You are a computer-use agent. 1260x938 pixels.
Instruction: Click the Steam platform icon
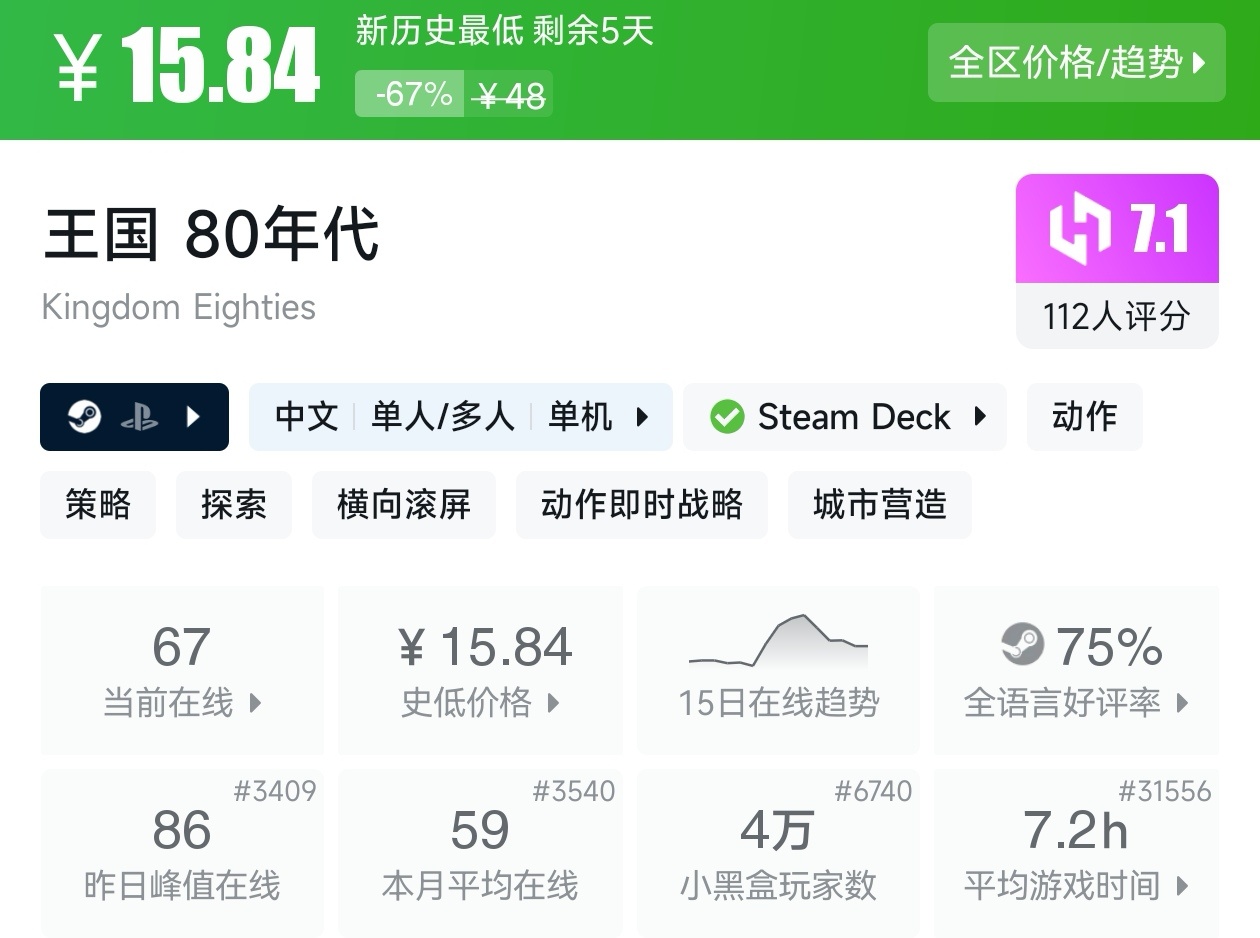pyautogui.click(x=85, y=417)
